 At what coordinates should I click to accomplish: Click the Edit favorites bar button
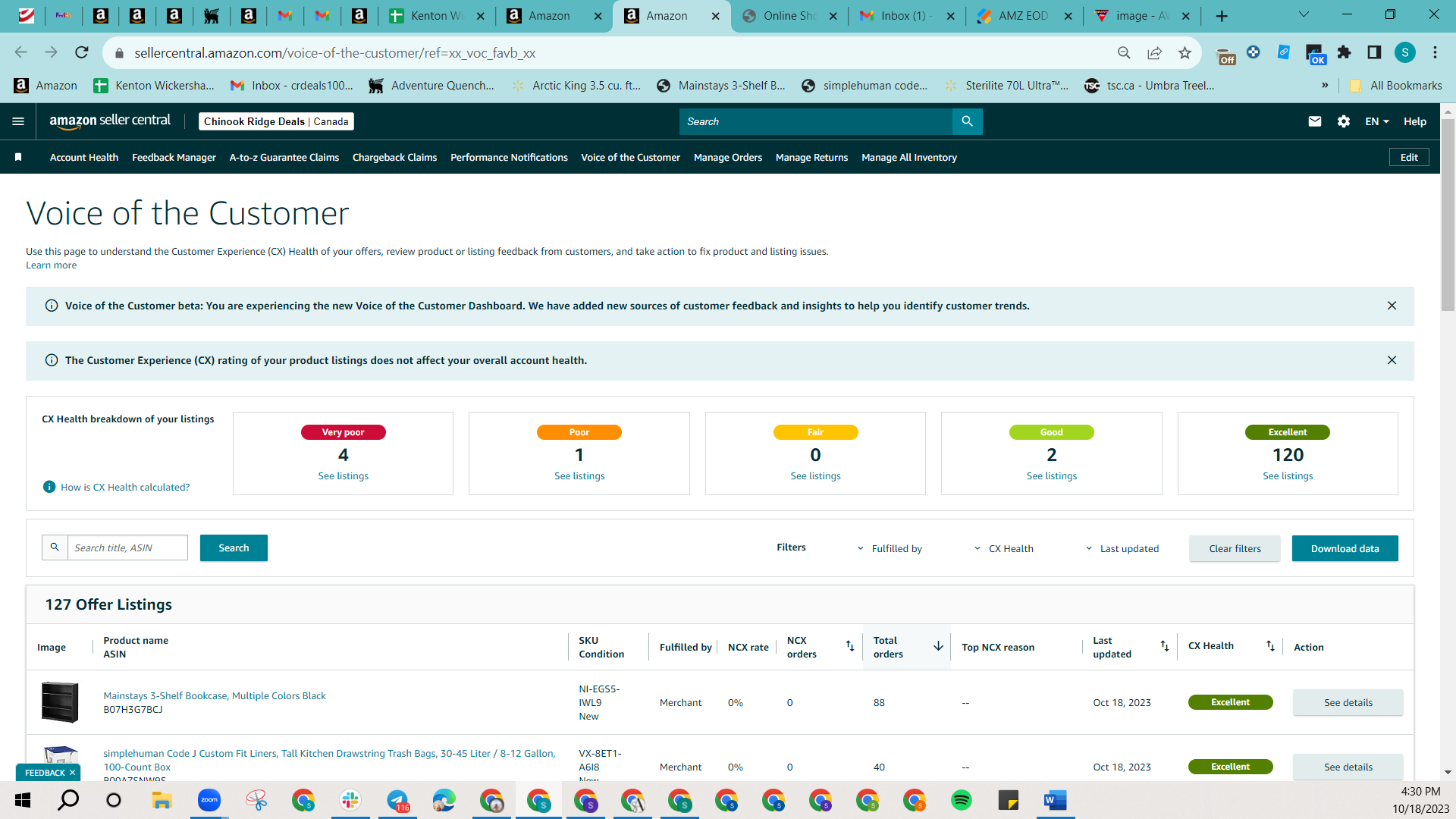[x=1409, y=157]
